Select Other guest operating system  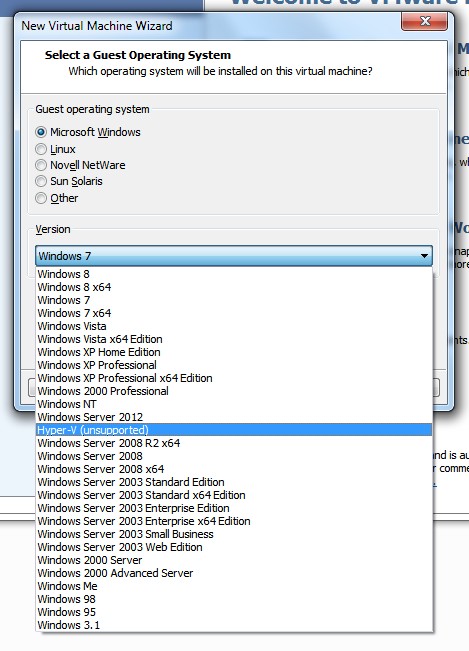pos(41,198)
